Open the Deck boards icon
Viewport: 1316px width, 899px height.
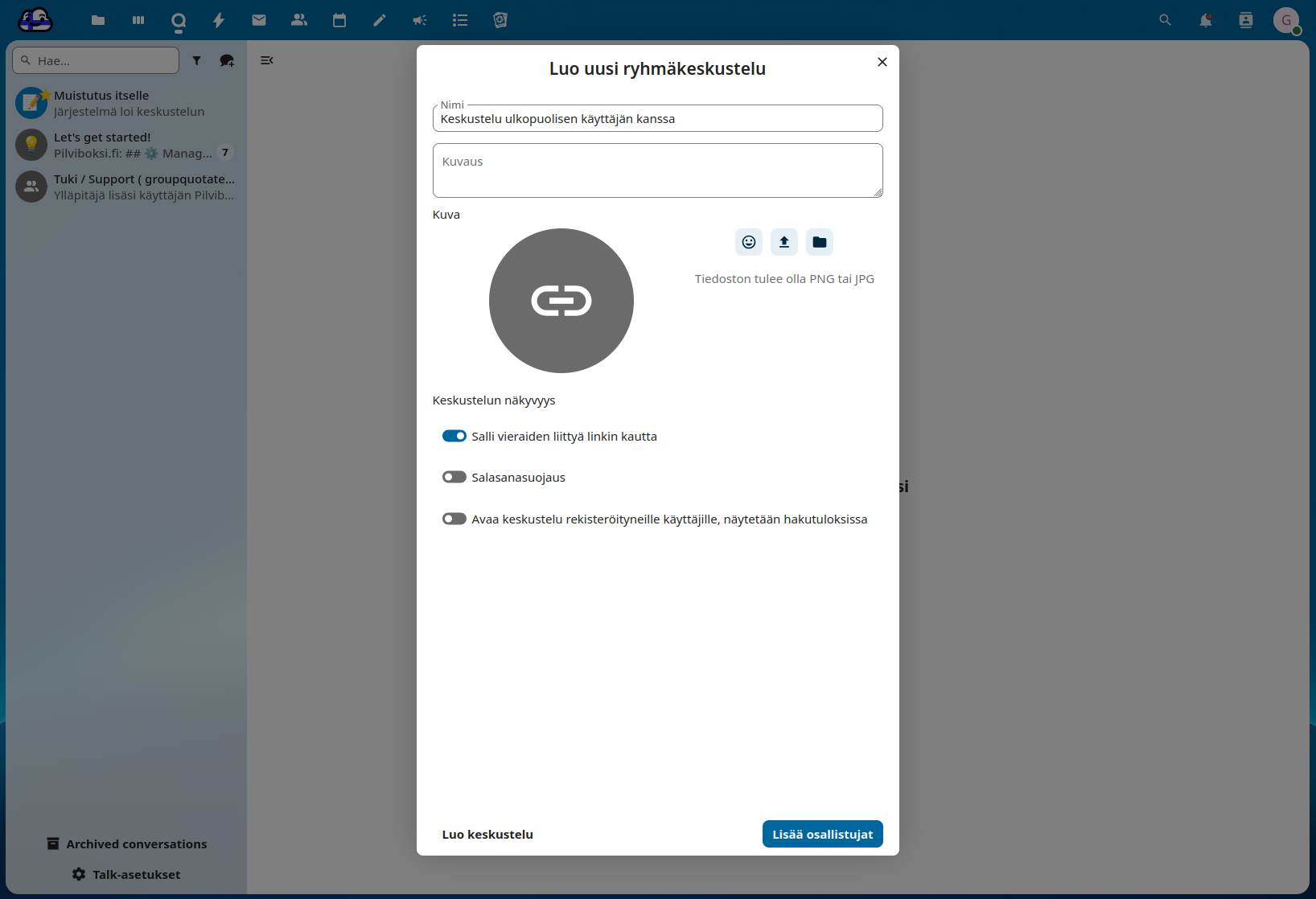(x=138, y=20)
